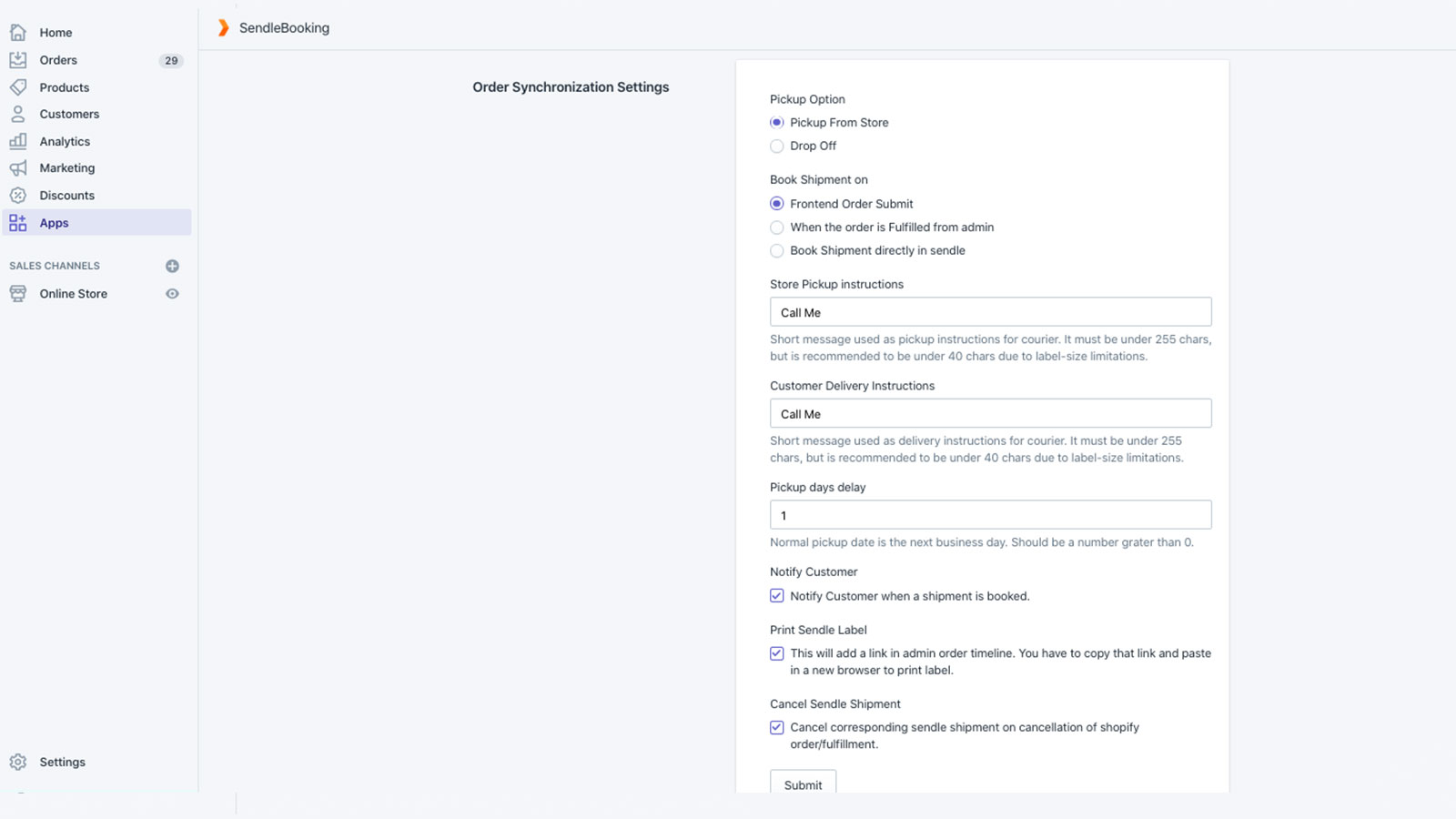Click the Products tag icon
1456x819 pixels.
point(17,87)
